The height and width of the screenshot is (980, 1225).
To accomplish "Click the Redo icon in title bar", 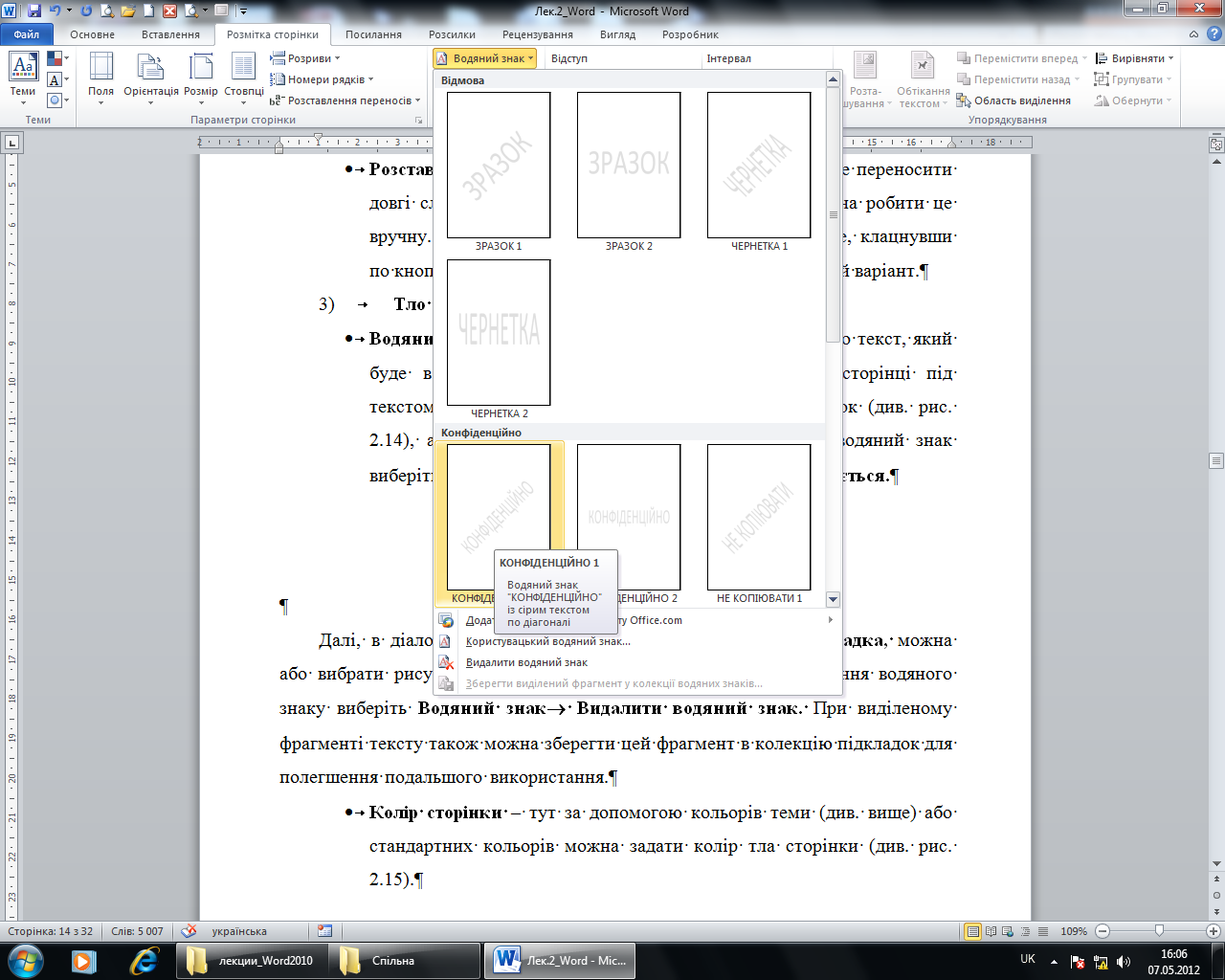I will (86, 11).
